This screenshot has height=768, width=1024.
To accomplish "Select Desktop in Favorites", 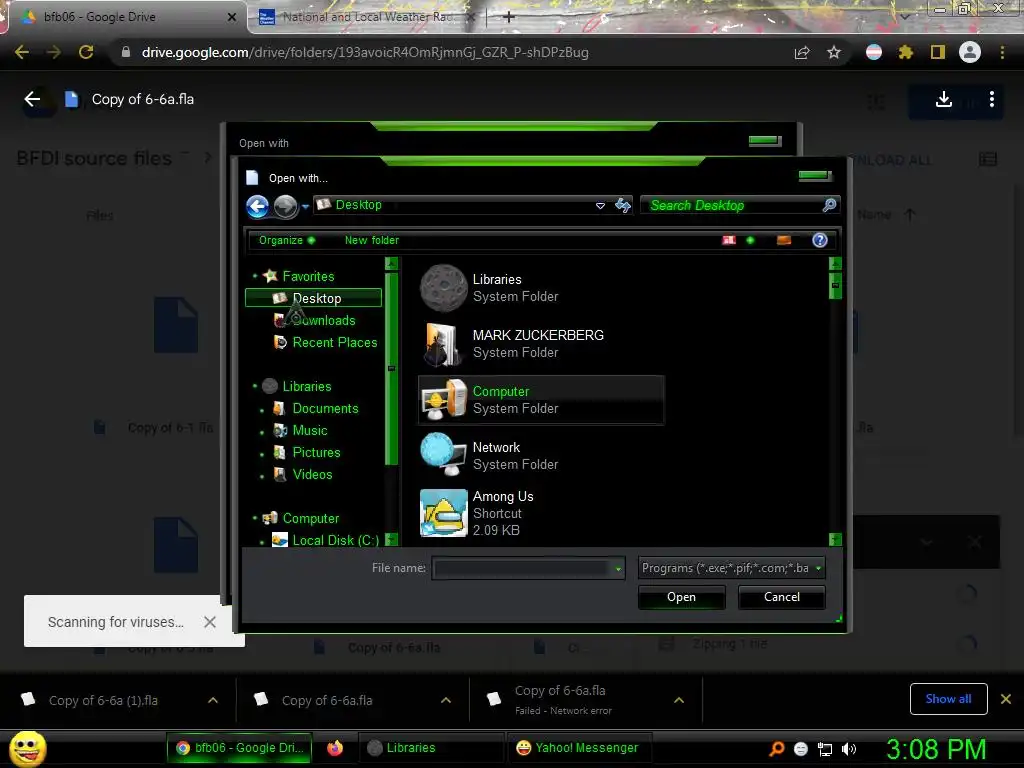I will tap(313, 298).
